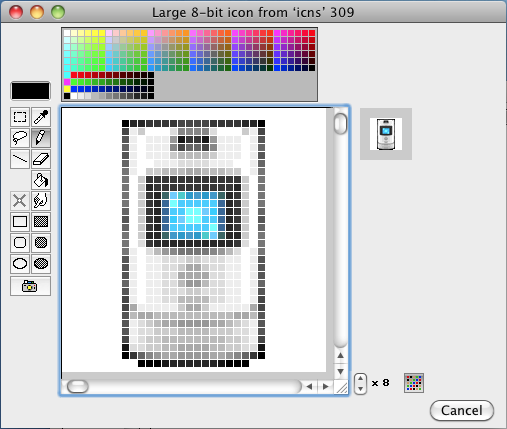Toggle the pixel grid display button
Screen dimensions: 507x429
click(414, 383)
